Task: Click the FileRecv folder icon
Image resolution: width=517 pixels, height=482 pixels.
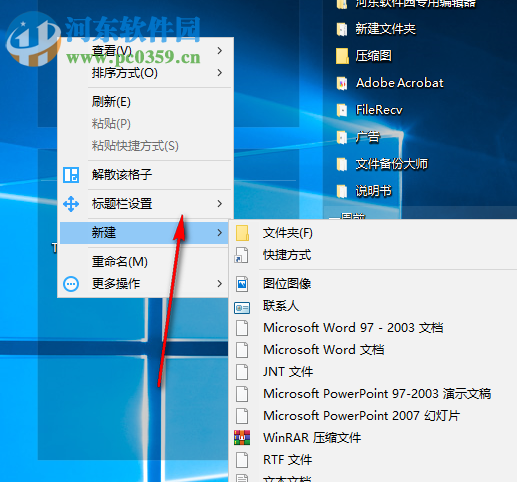Action: [x=342, y=110]
